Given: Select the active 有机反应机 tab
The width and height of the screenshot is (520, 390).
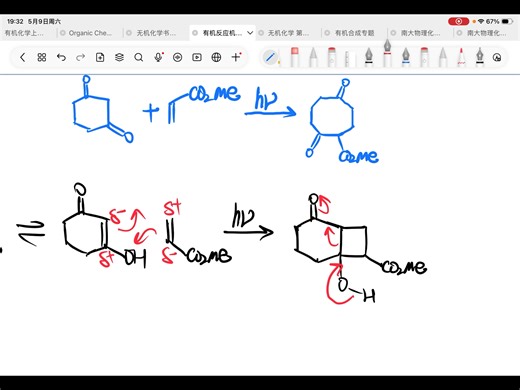Looking at the screenshot, I should (222, 33).
